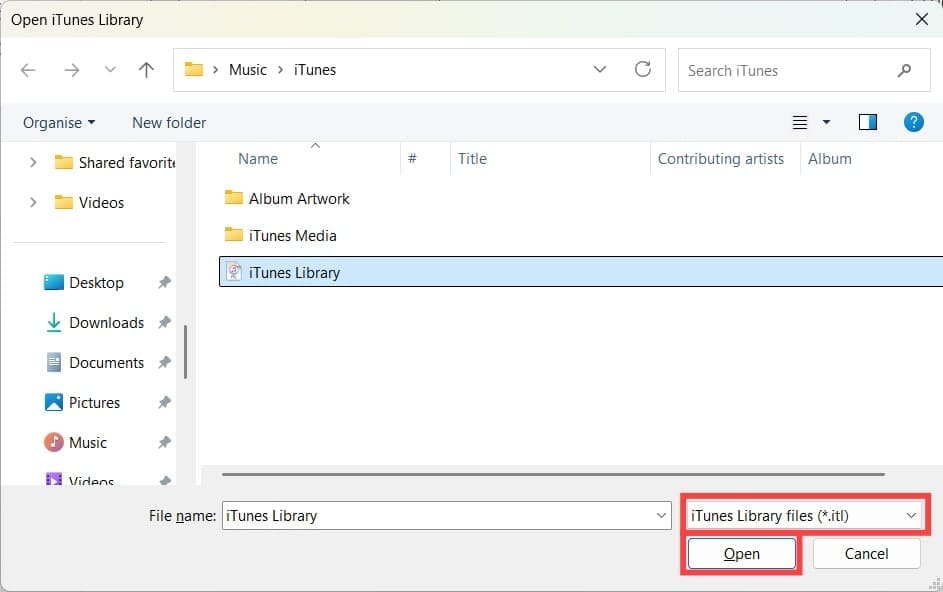Click the iTunes Media folder icon
The width and height of the screenshot is (943, 592).
[233, 235]
